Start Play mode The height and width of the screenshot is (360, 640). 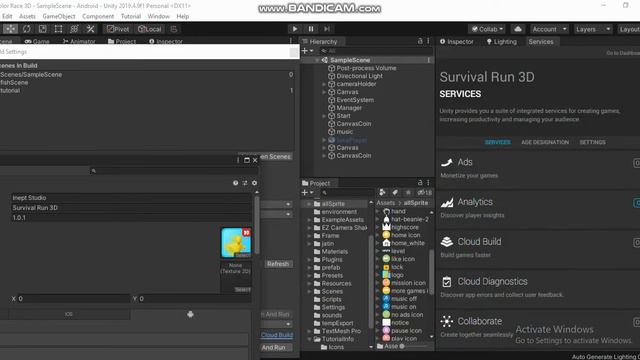pyautogui.click(x=295, y=29)
